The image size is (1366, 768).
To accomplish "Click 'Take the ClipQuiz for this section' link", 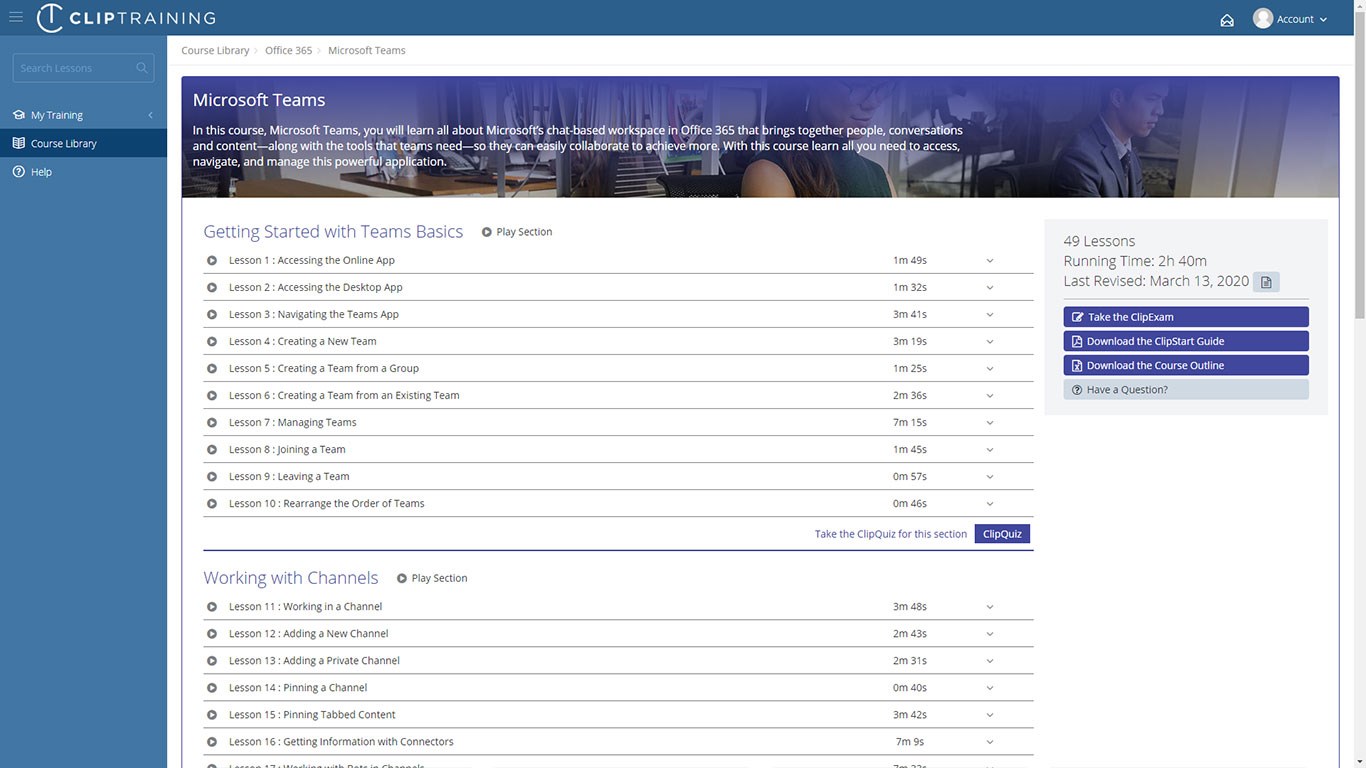I will click(x=891, y=534).
